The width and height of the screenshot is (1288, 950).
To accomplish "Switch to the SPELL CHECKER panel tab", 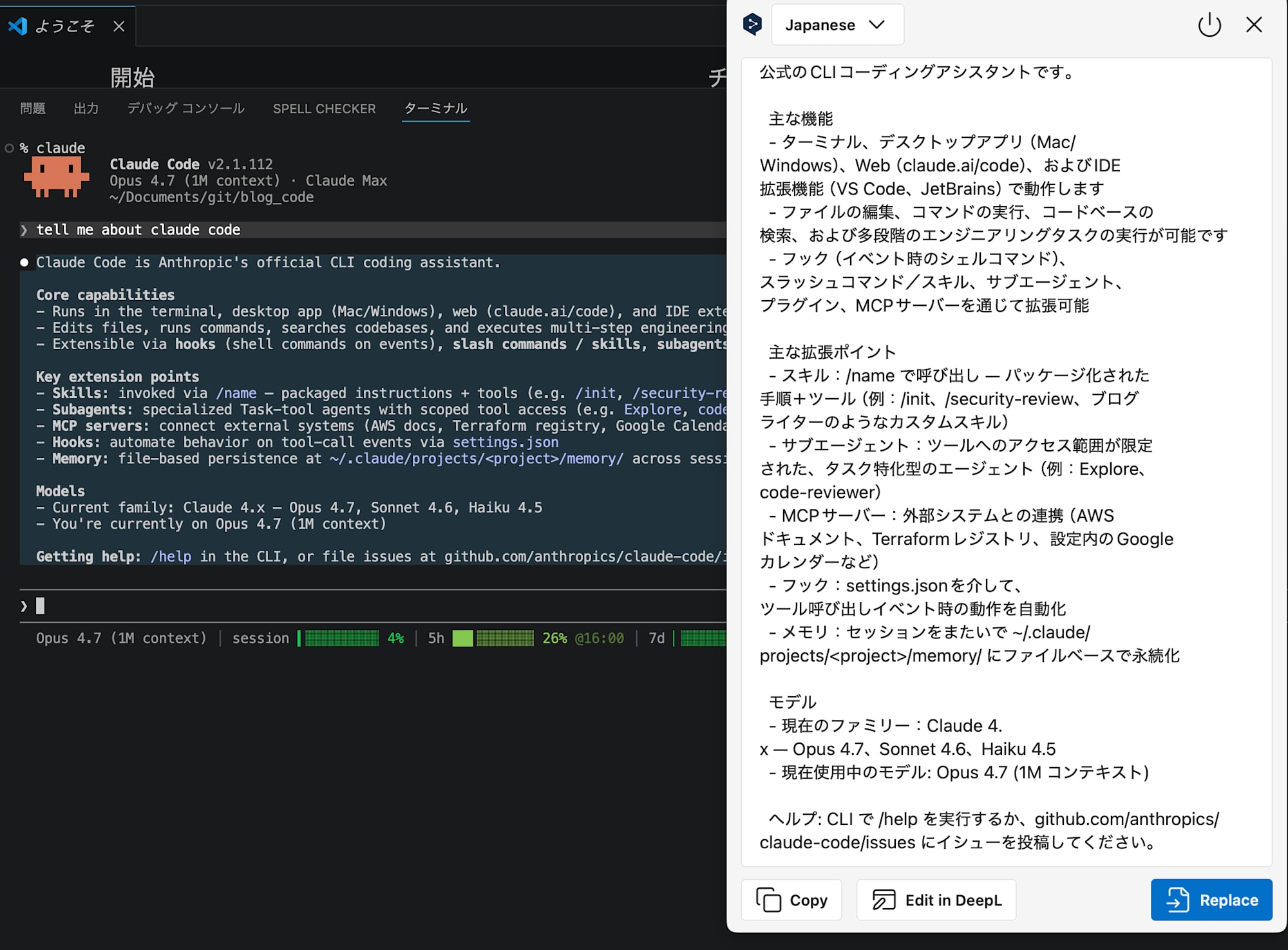I will tap(325, 108).
